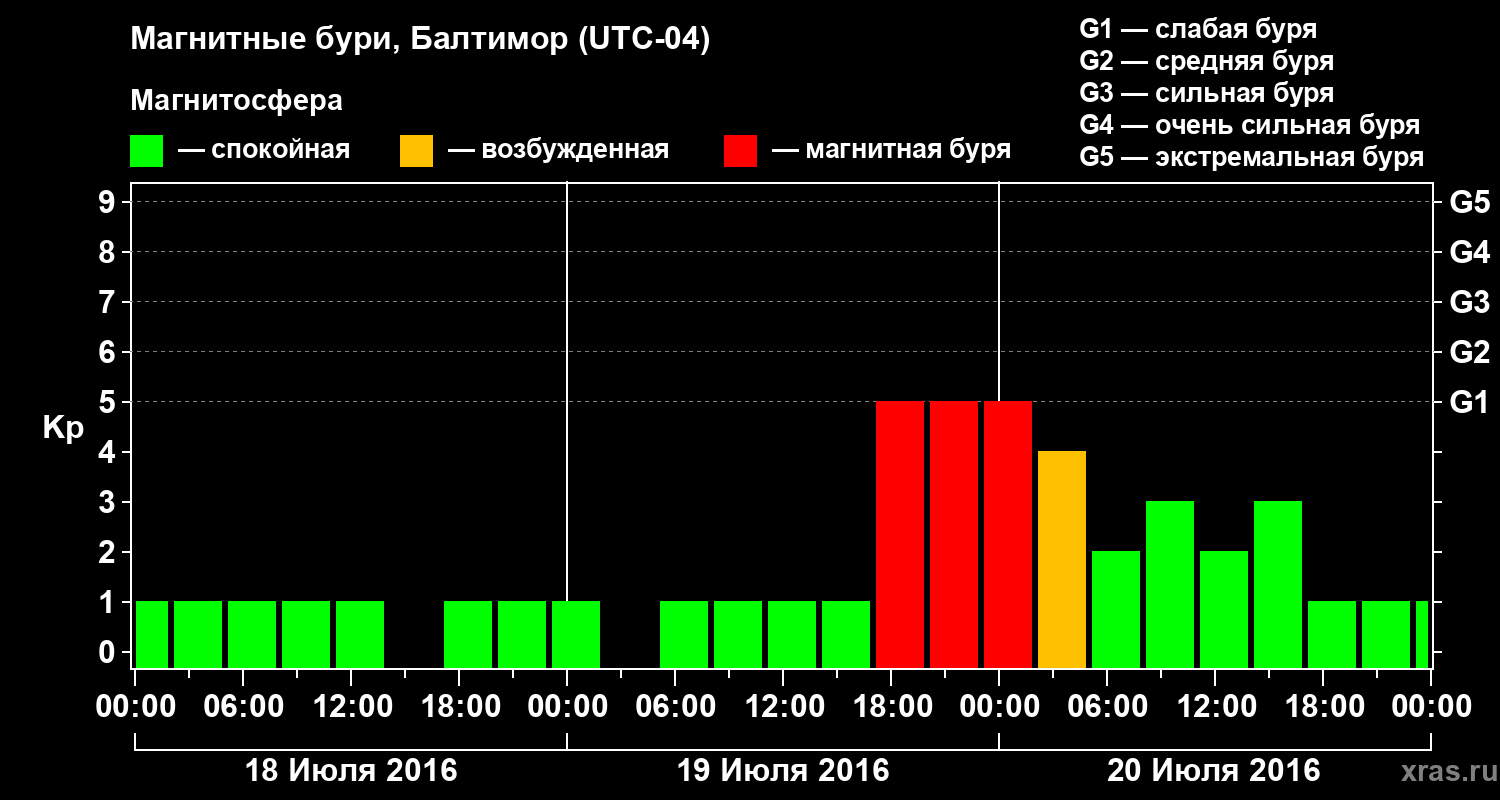Click the red bar starting at 18:00 on 19 Июля
The height and width of the screenshot is (800, 1500).
click(900, 535)
